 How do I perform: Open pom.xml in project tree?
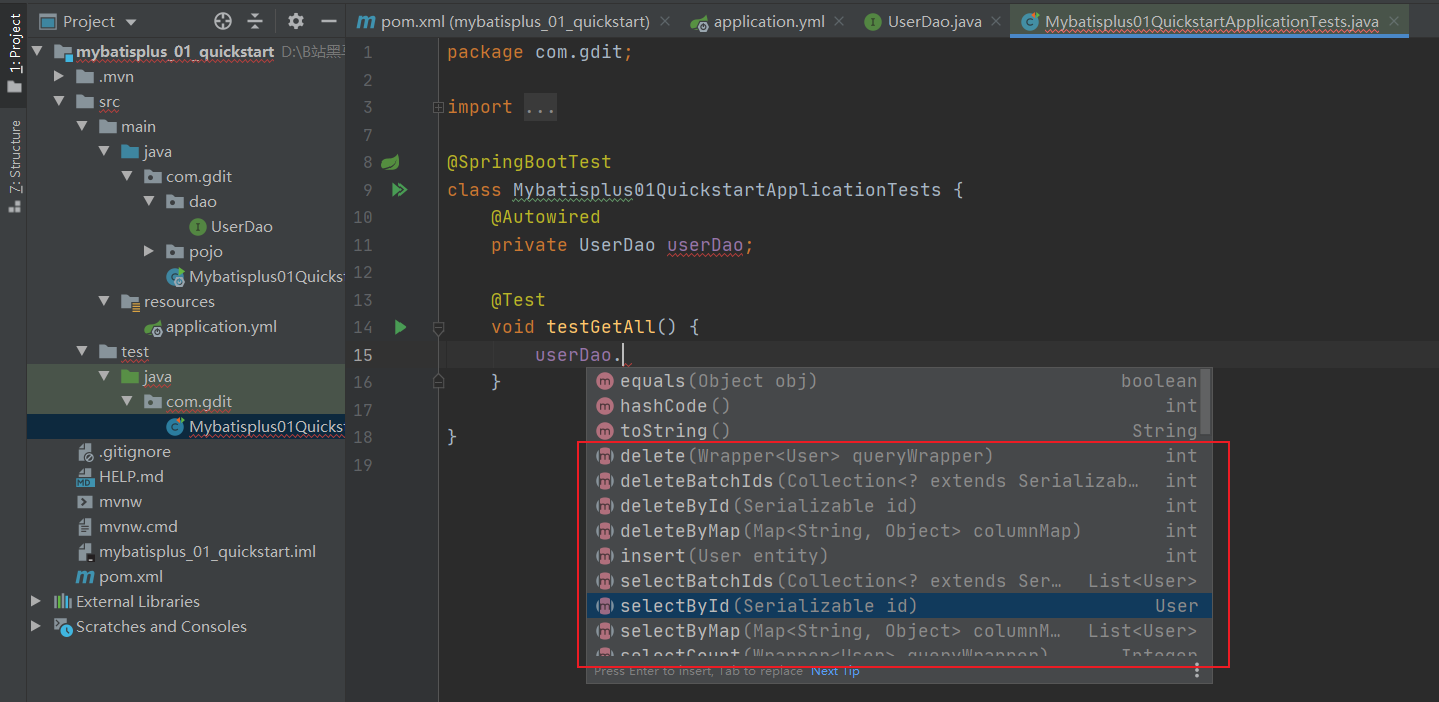pyautogui.click(x=130, y=576)
